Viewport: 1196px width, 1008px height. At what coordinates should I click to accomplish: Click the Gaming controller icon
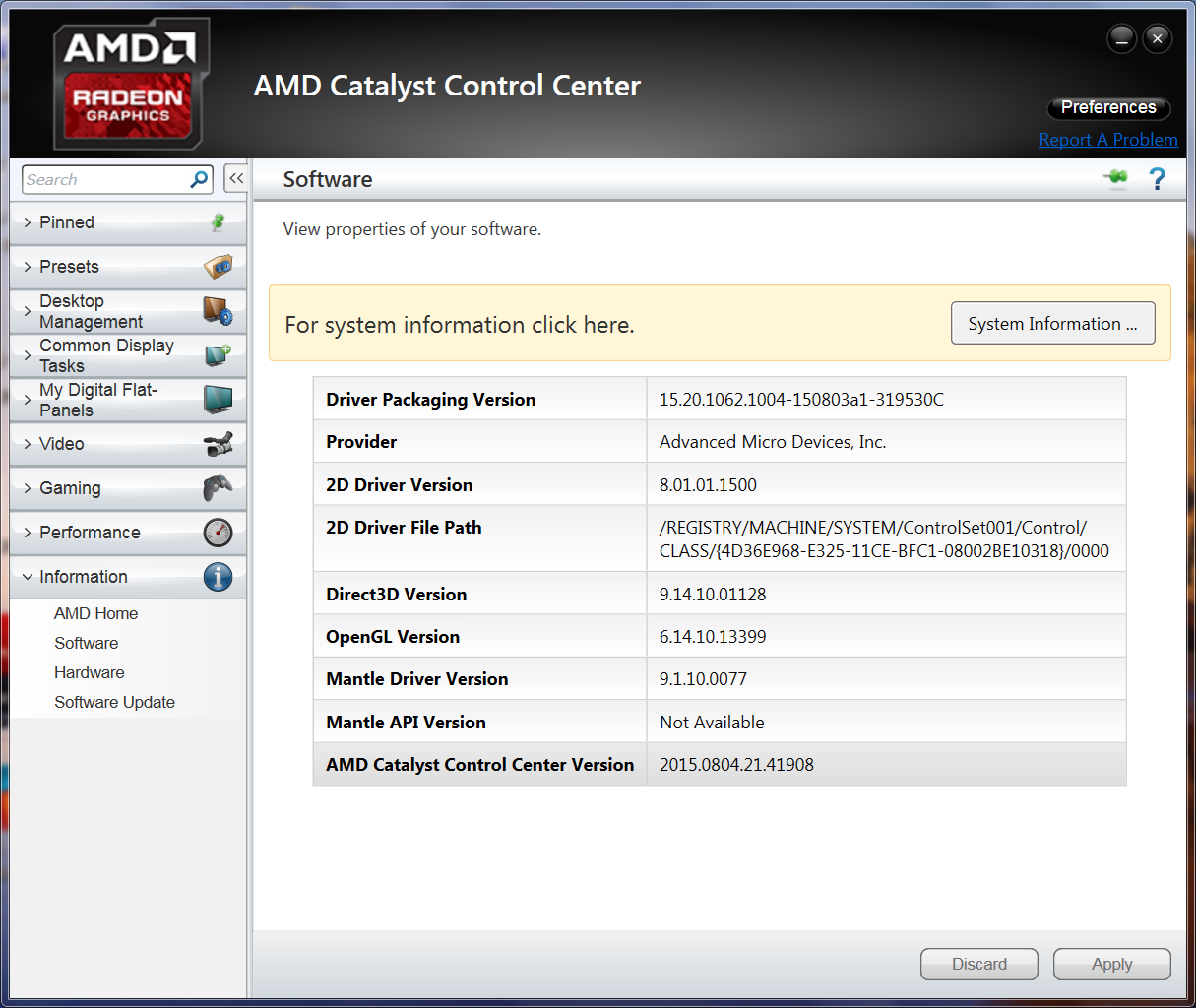pyautogui.click(x=218, y=488)
